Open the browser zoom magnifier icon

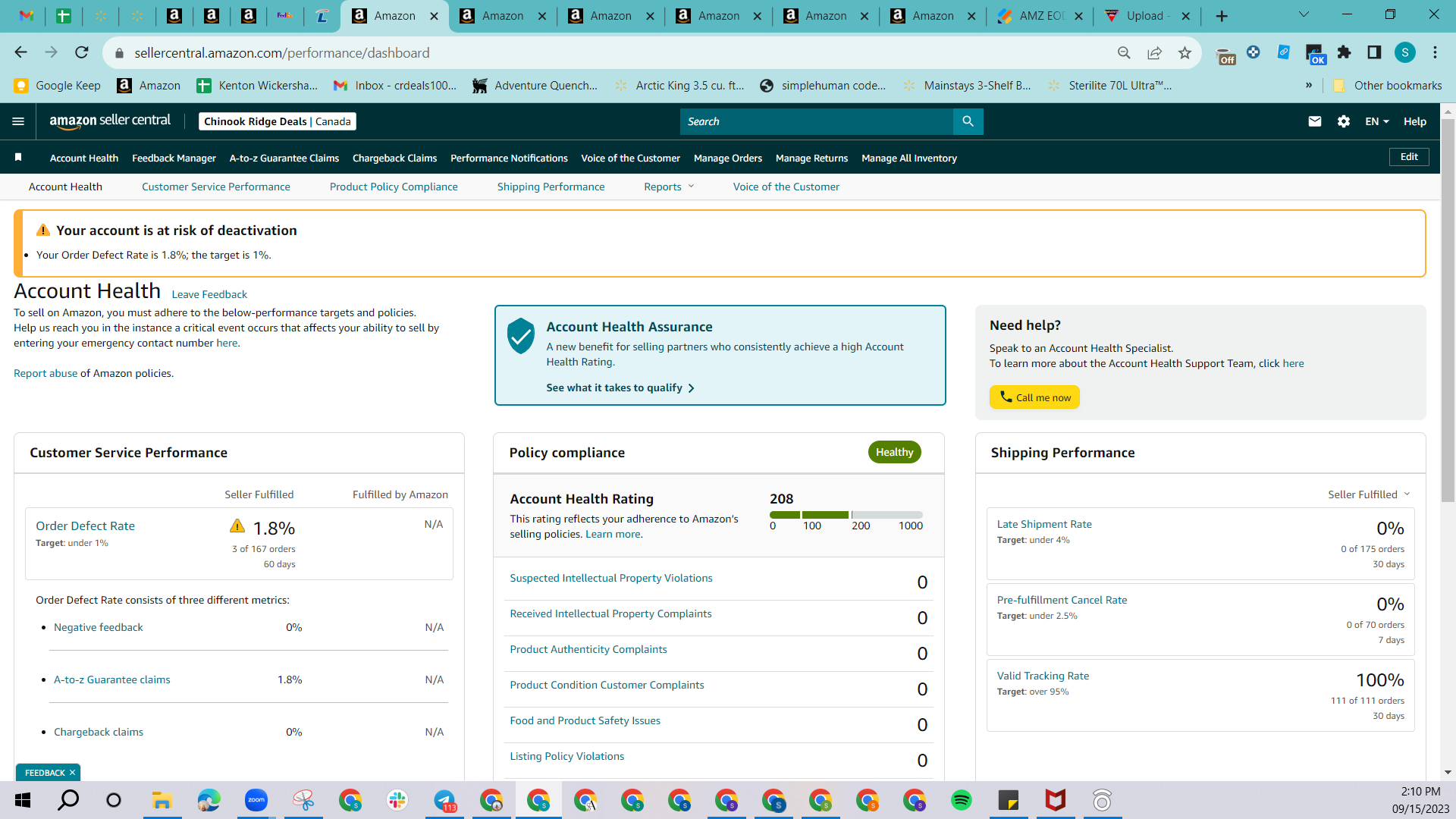(1124, 52)
